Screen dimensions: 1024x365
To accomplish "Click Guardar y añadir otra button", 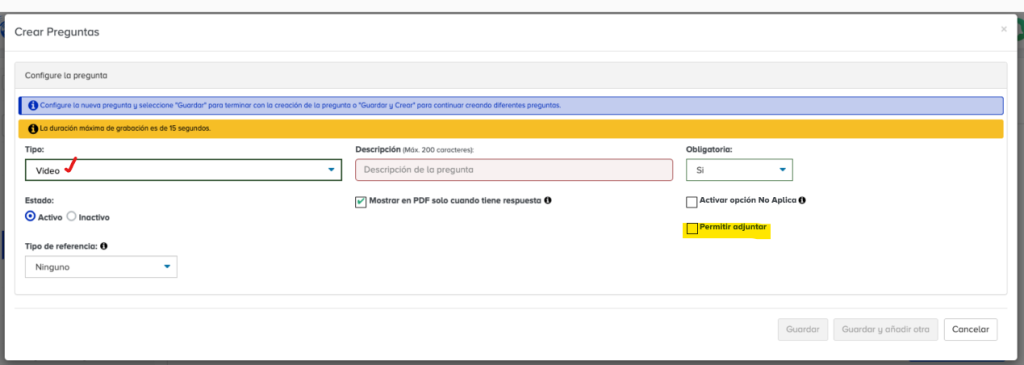I will (886, 330).
